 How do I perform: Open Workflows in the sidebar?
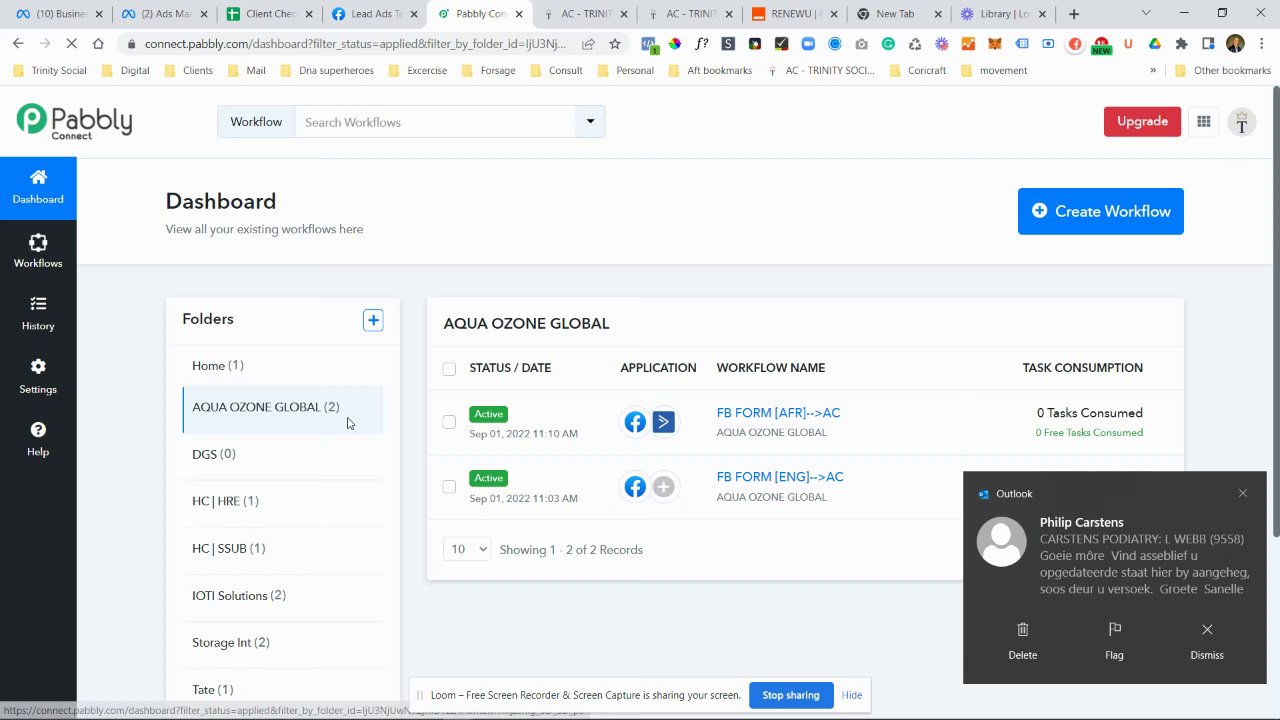[38, 251]
